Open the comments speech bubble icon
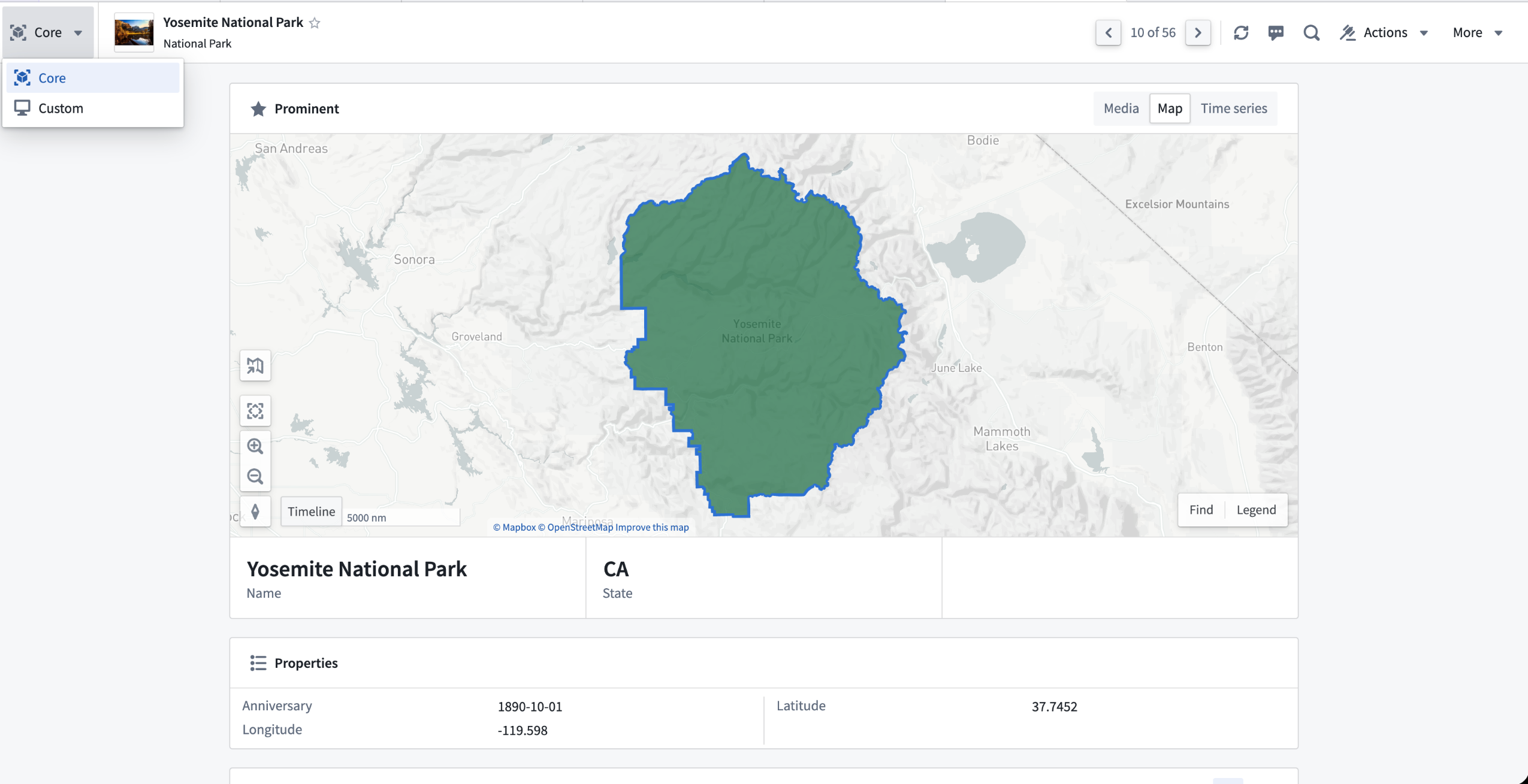 pyautogui.click(x=1276, y=32)
